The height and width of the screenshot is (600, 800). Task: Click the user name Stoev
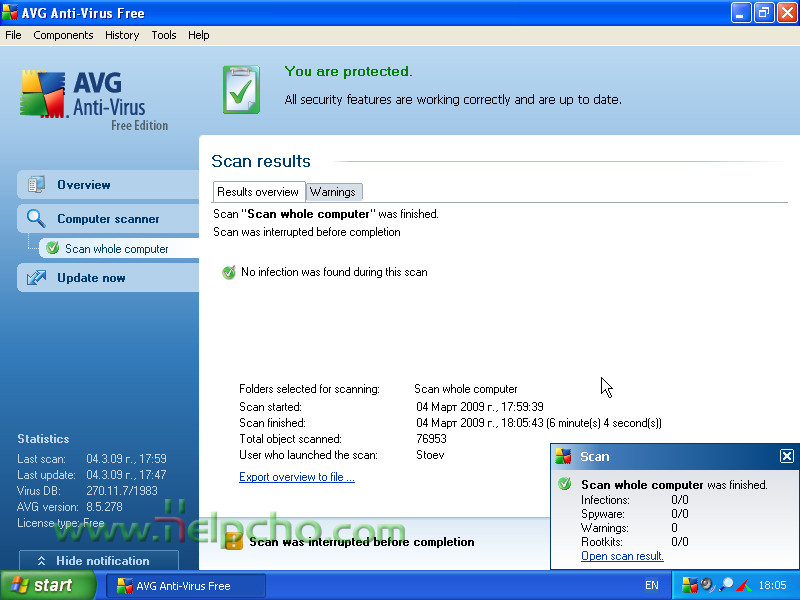[430, 455]
